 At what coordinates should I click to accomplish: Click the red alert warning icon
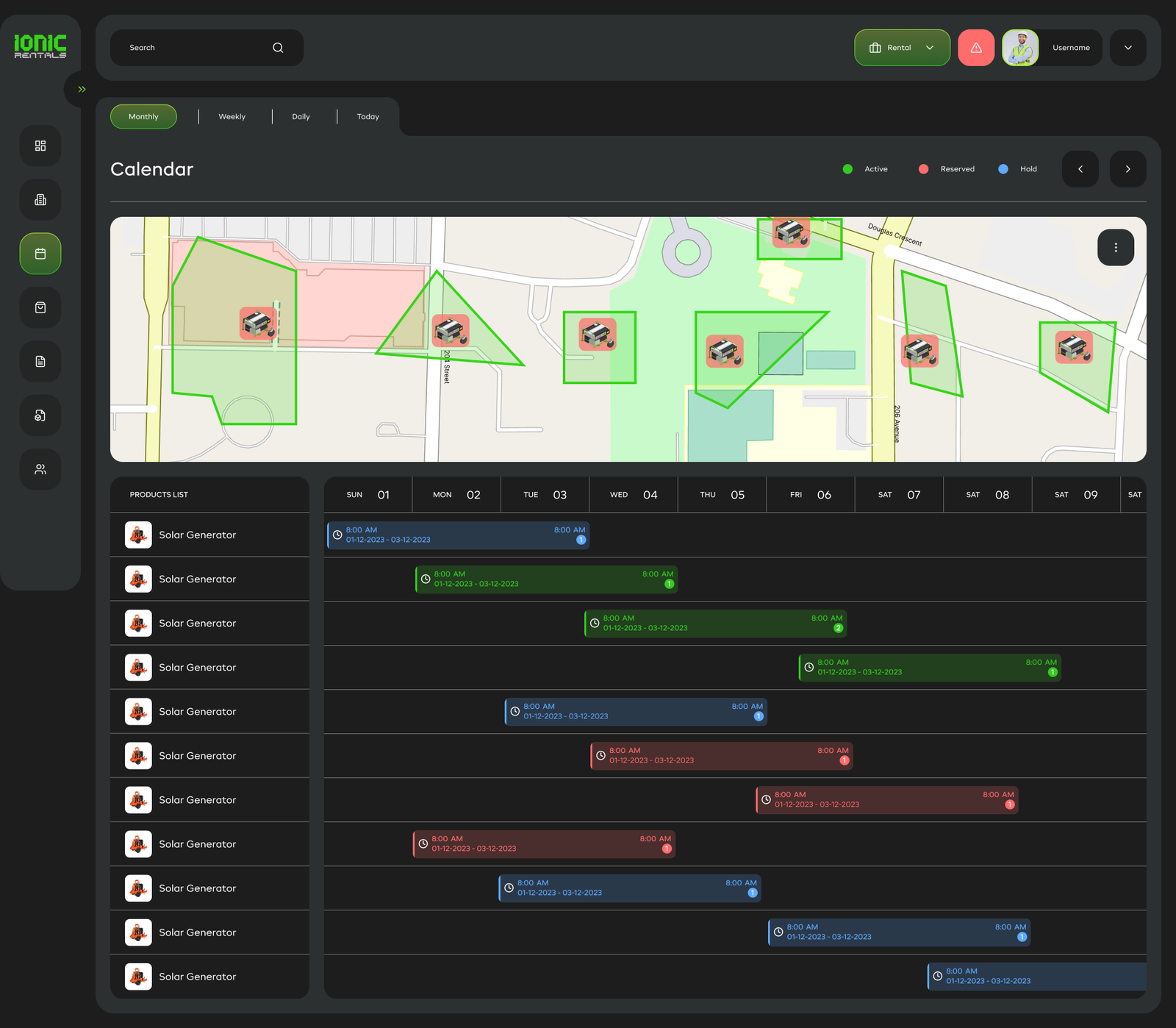[x=976, y=48]
